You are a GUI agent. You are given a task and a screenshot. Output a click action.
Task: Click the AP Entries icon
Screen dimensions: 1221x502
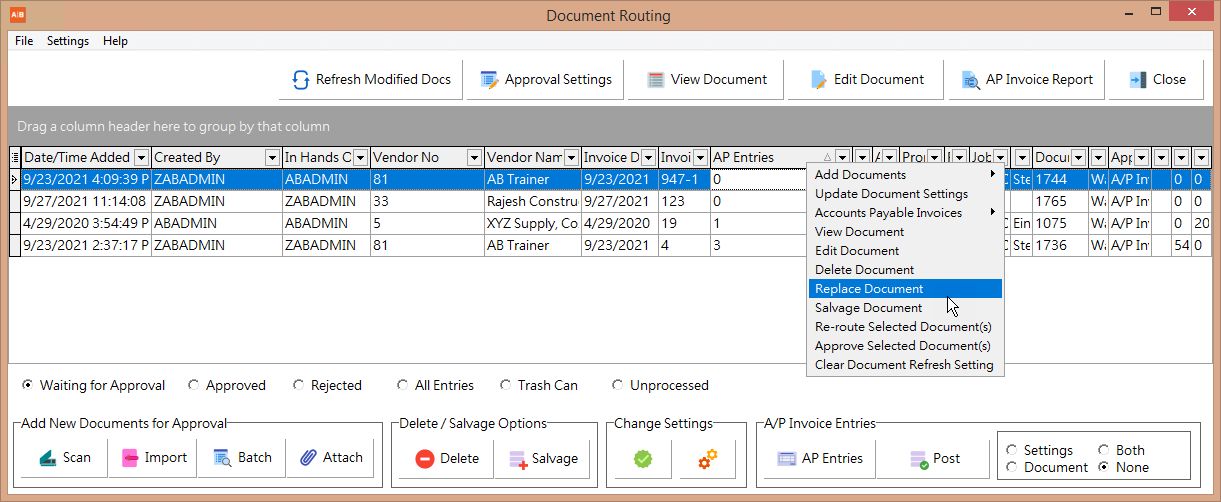pos(786,459)
